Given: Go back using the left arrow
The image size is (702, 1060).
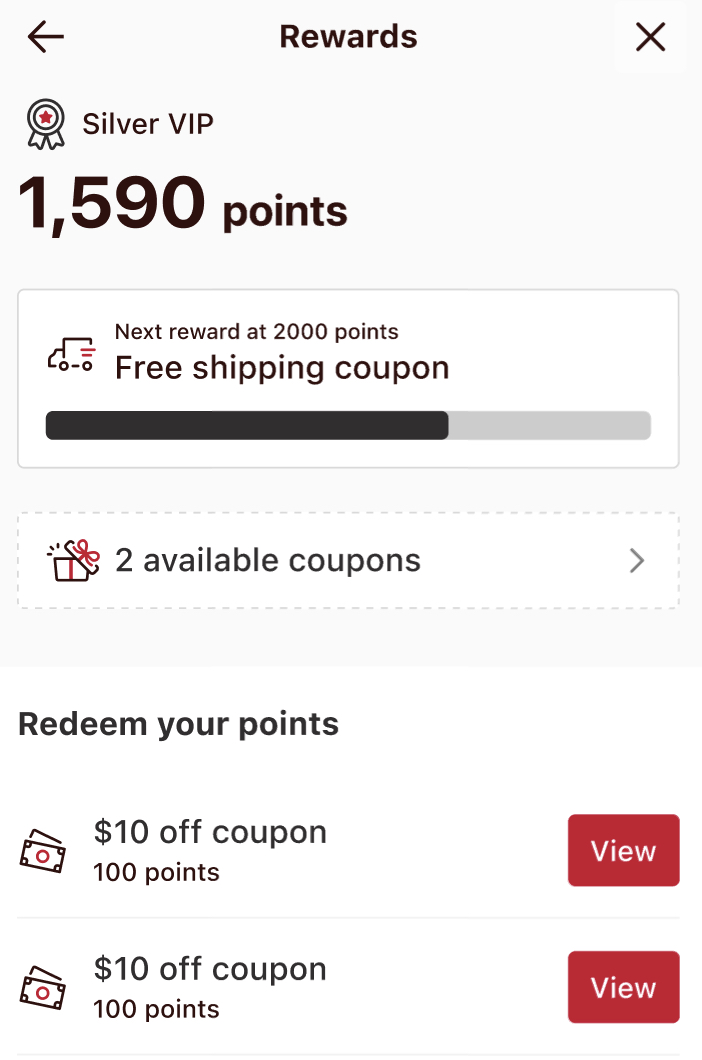Looking at the screenshot, I should tap(45, 38).
